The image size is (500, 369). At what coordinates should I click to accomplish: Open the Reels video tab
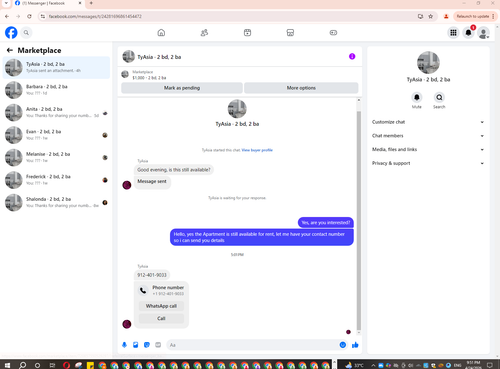pos(247,33)
